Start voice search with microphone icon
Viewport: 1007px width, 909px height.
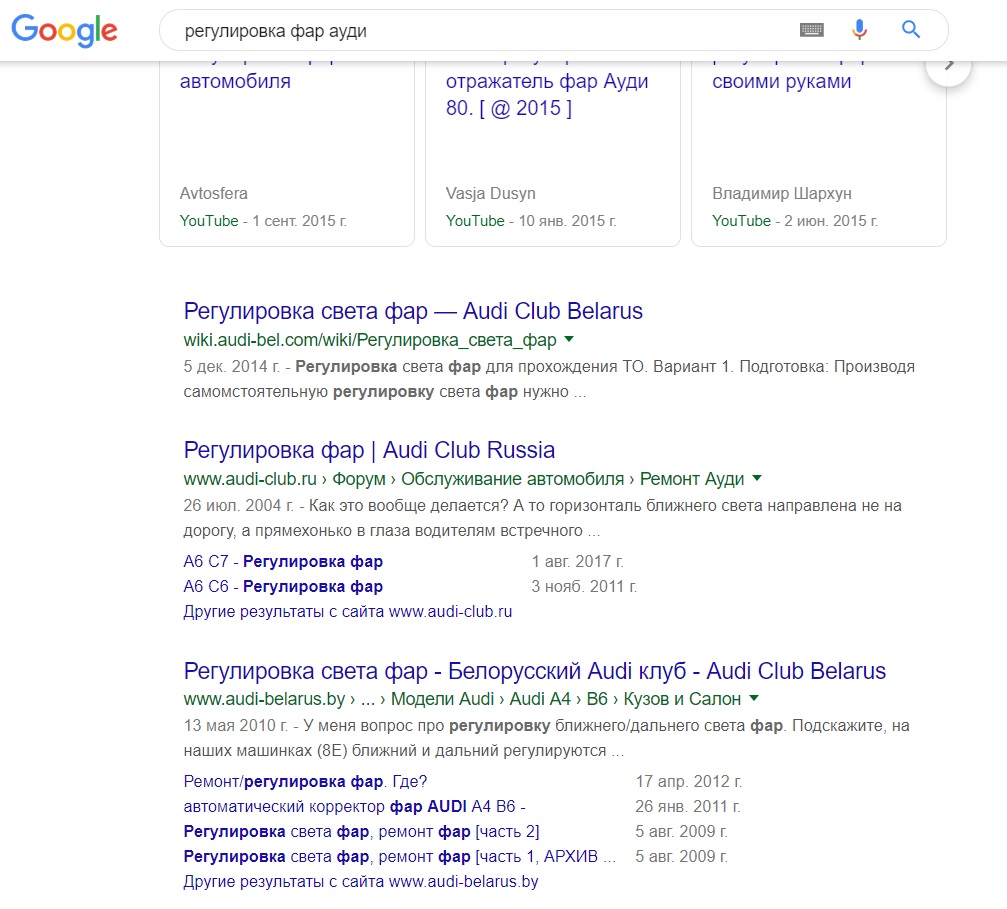click(859, 30)
